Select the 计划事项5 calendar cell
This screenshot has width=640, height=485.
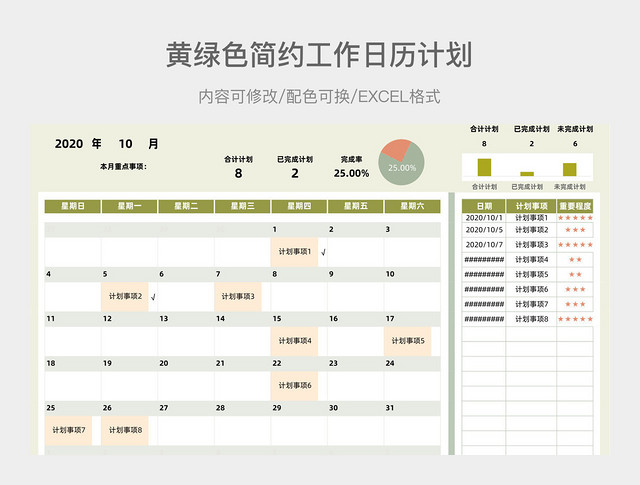click(408, 341)
